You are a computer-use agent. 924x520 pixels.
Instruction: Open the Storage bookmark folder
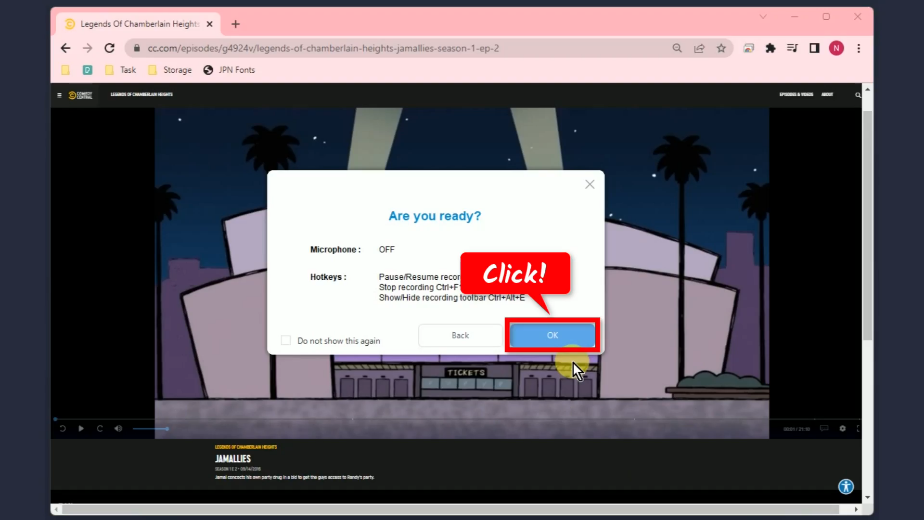(x=170, y=70)
